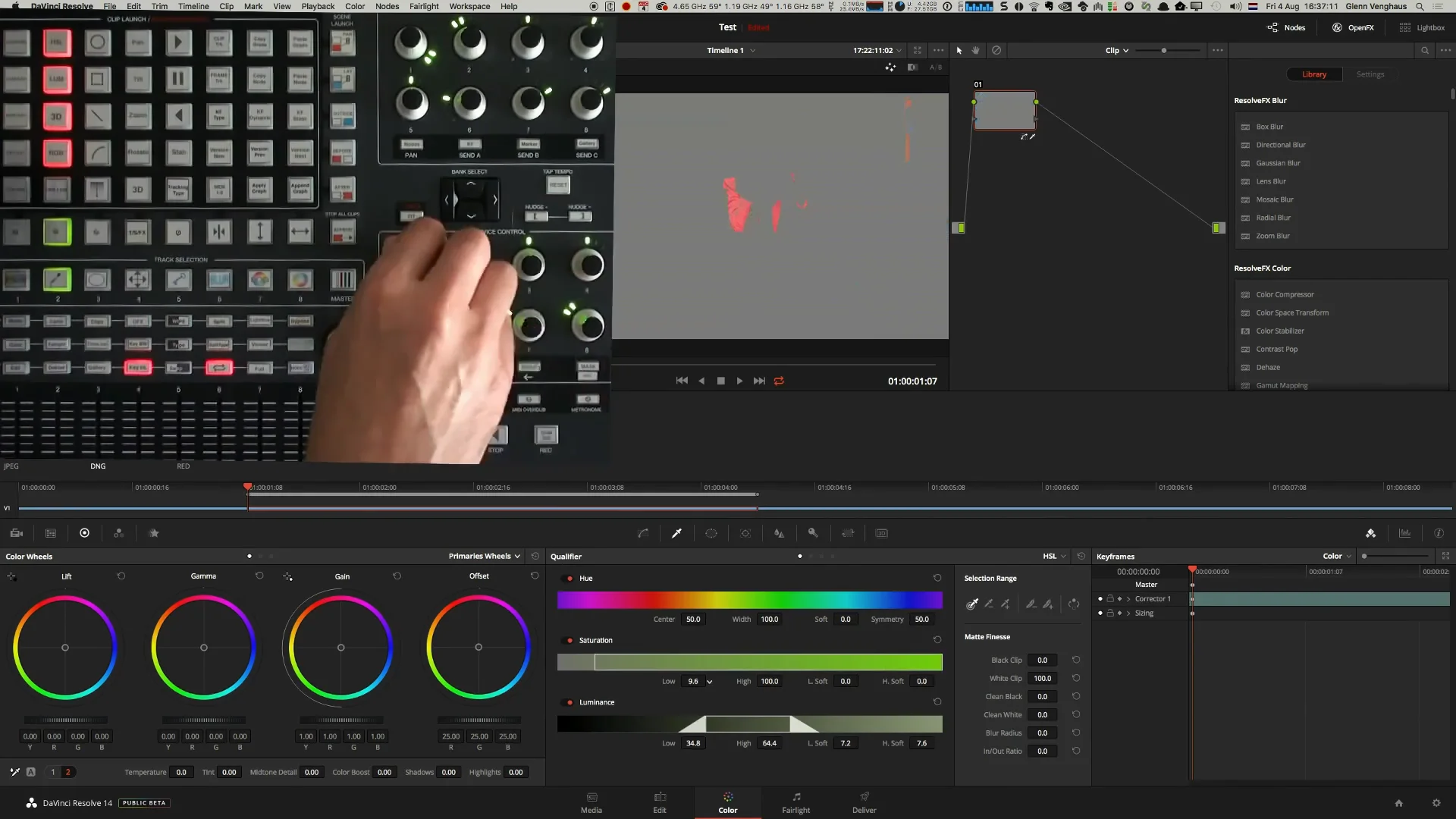Expand the Sizing keyframe track
The height and width of the screenshot is (819, 1456).
(1128, 613)
